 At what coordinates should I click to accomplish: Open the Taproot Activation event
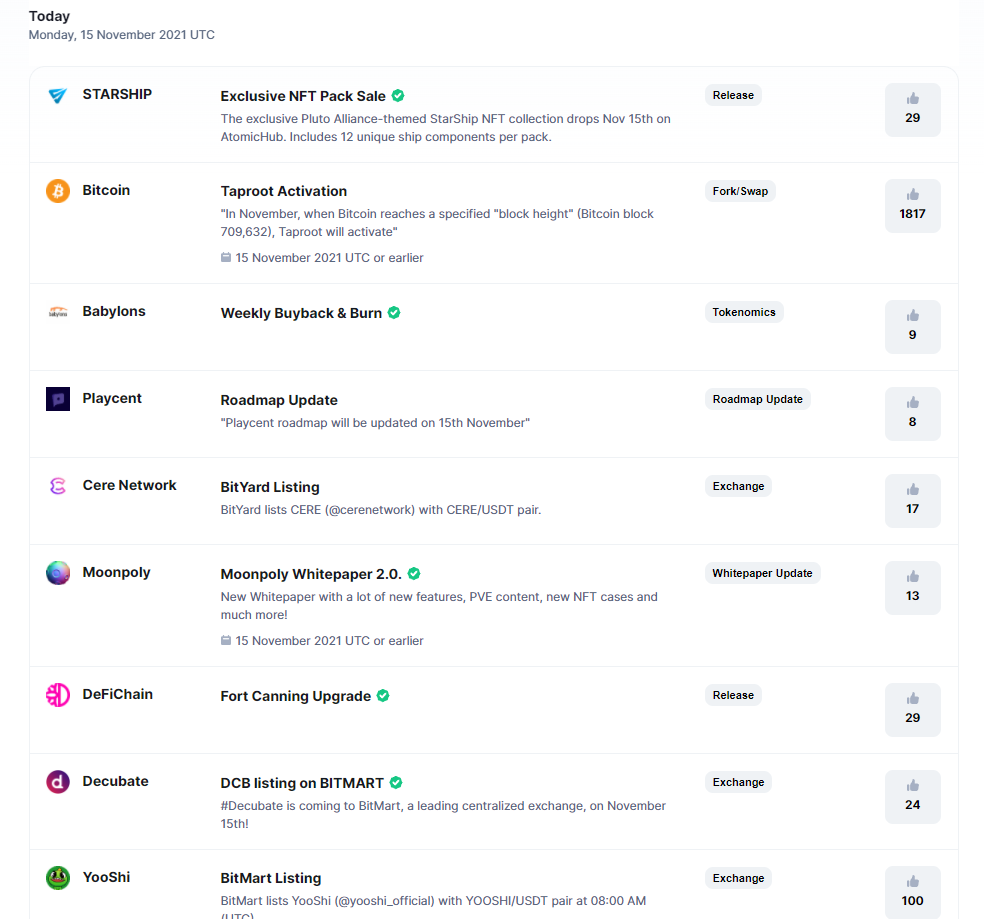pyautogui.click(x=284, y=191)
